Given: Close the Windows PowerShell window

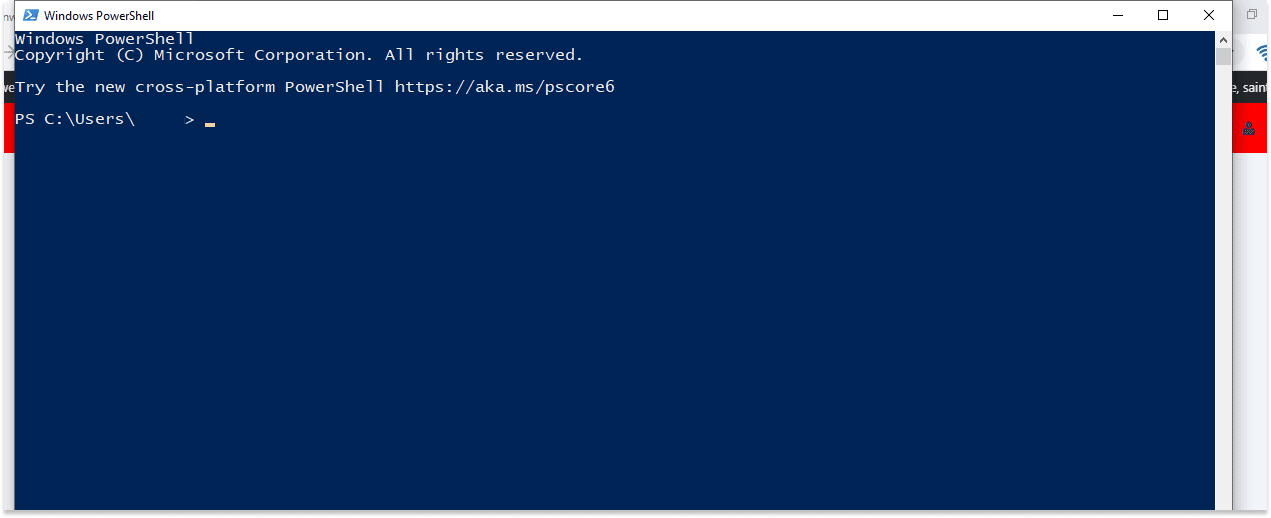Looking at the screenshot, I should tap(1209, 16).
